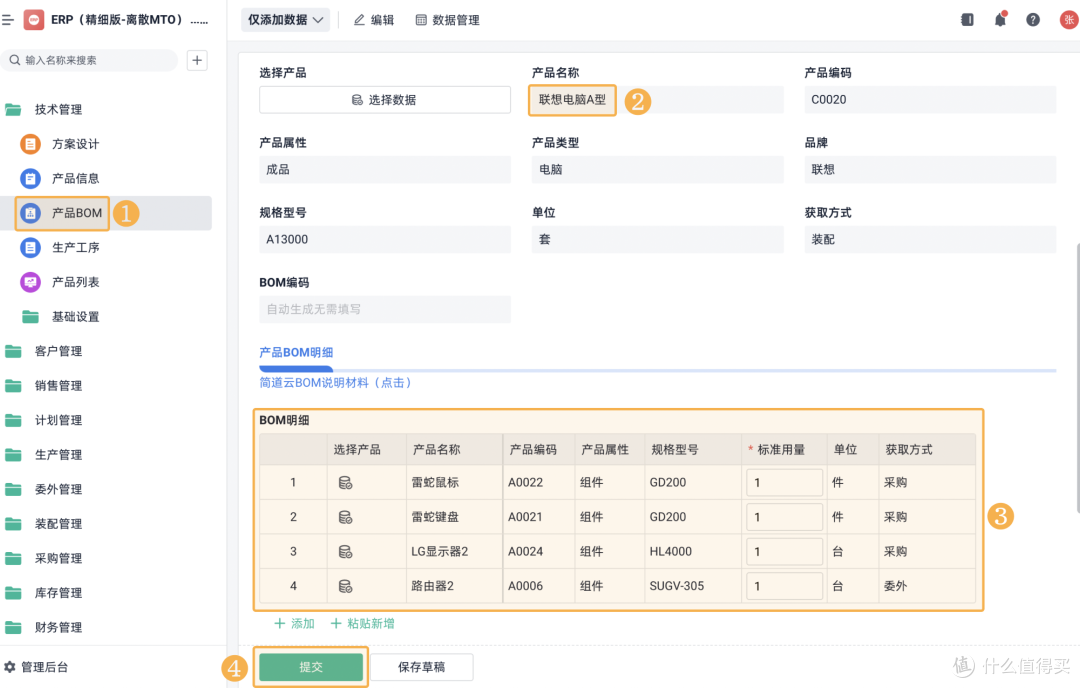1080x688 pixels.
Task: Click 标准用量 input for LG显示器2 row
Action: (785, 552)
